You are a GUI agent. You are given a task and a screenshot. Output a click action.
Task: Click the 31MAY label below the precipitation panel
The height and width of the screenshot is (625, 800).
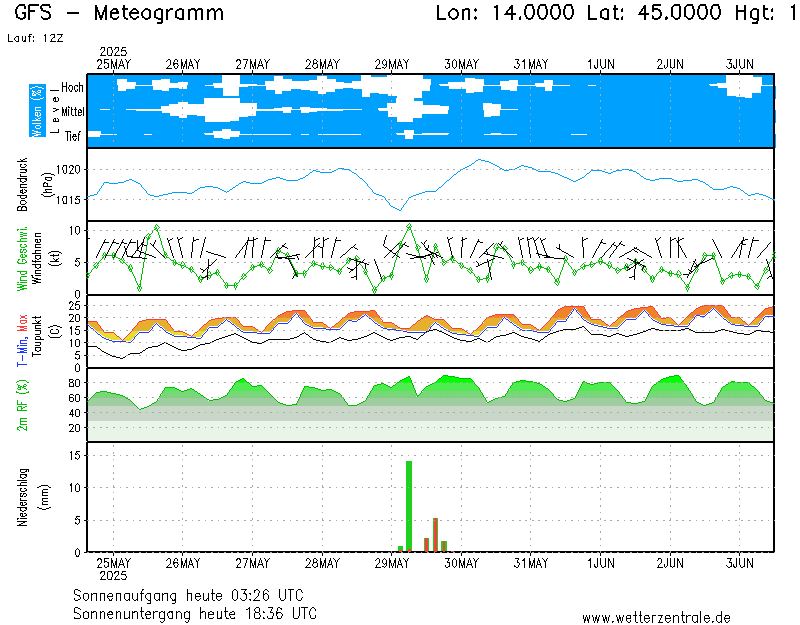pos(531,563)
